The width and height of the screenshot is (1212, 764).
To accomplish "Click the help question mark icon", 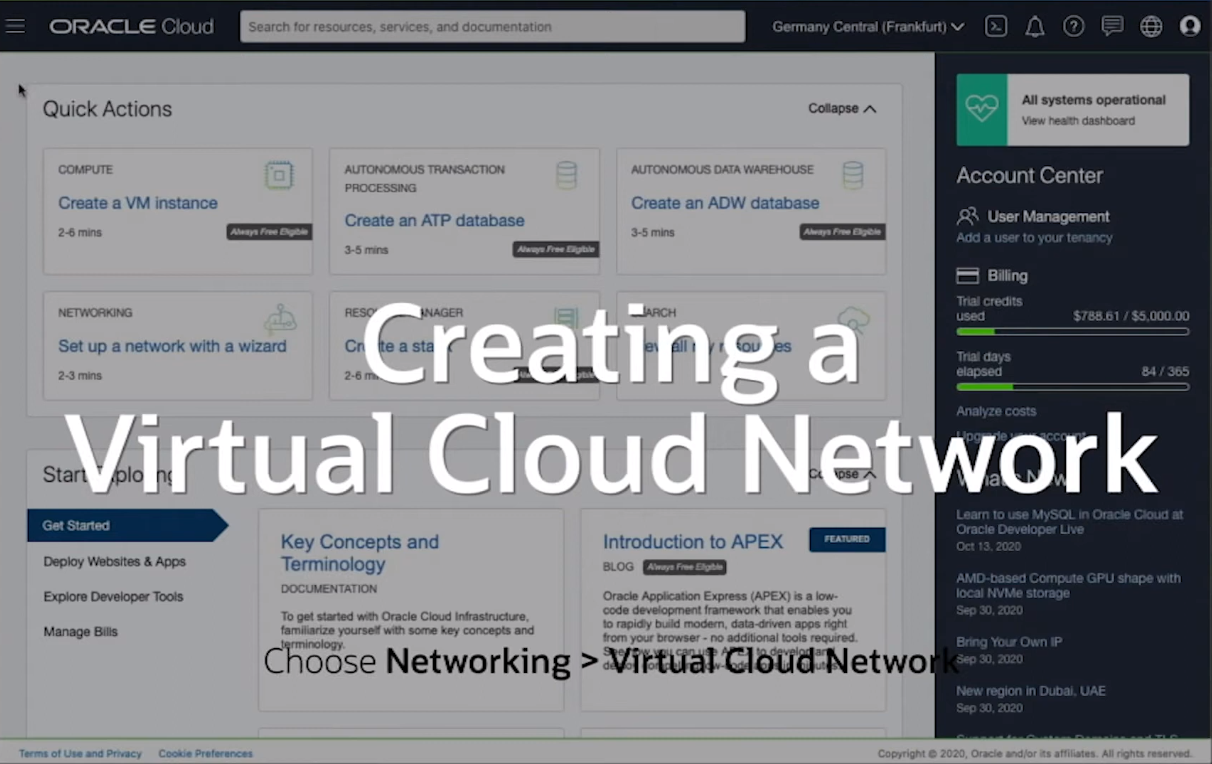I will [x=1073, y=26].
